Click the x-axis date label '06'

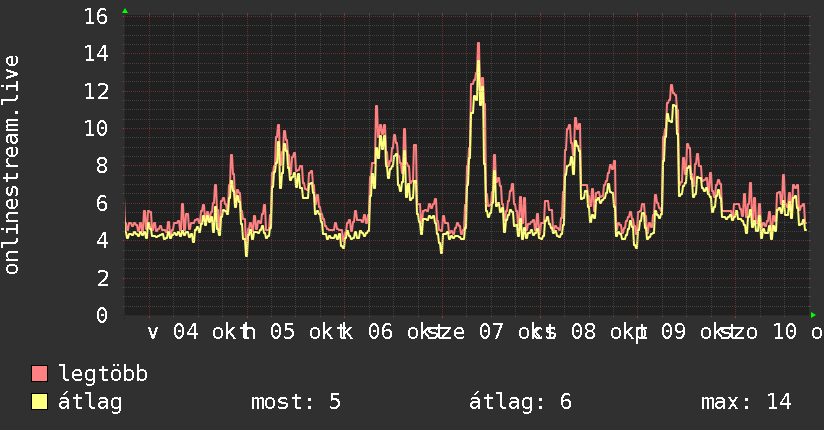380,332
